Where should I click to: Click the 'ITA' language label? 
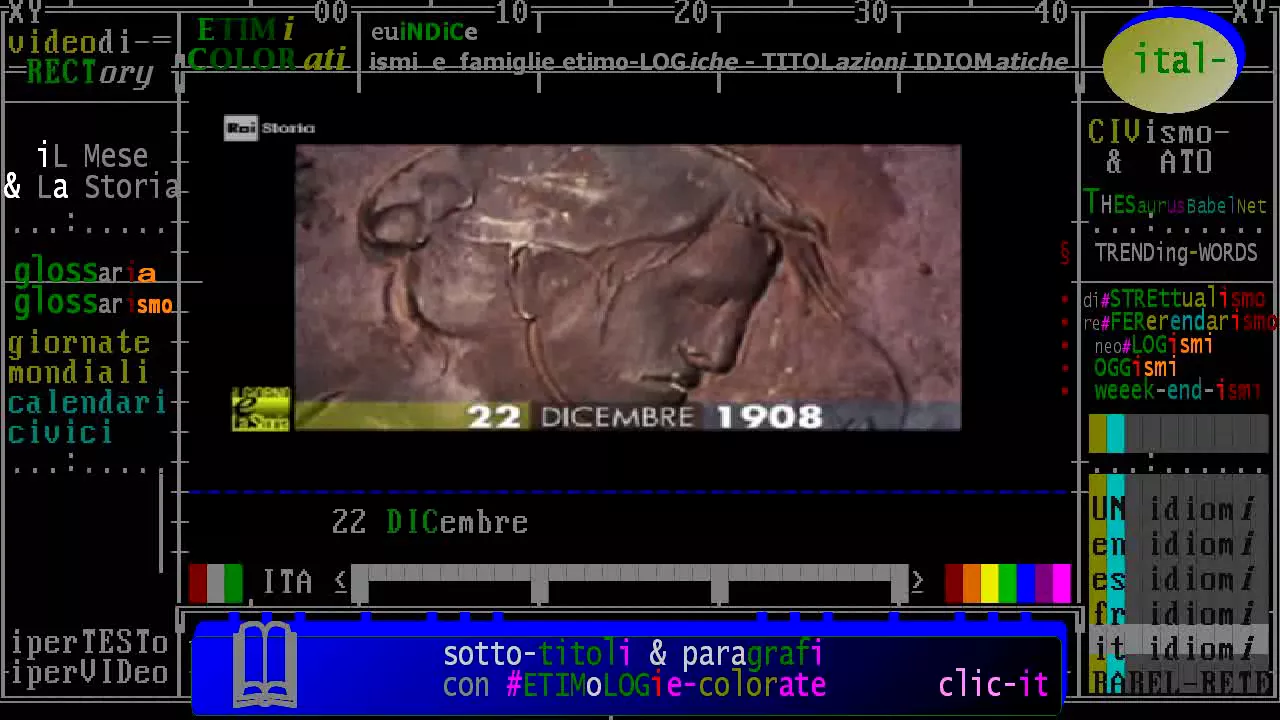coord(287,582)
